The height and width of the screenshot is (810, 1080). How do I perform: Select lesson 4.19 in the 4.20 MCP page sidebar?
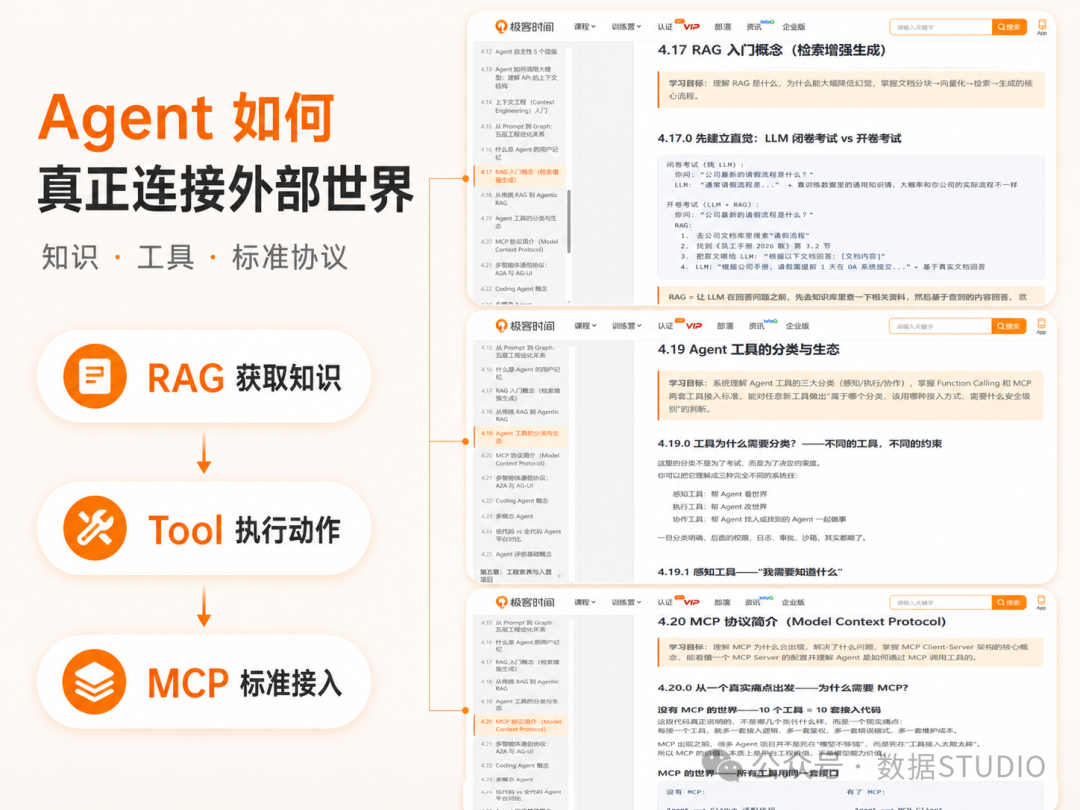[x=520, y=705]
